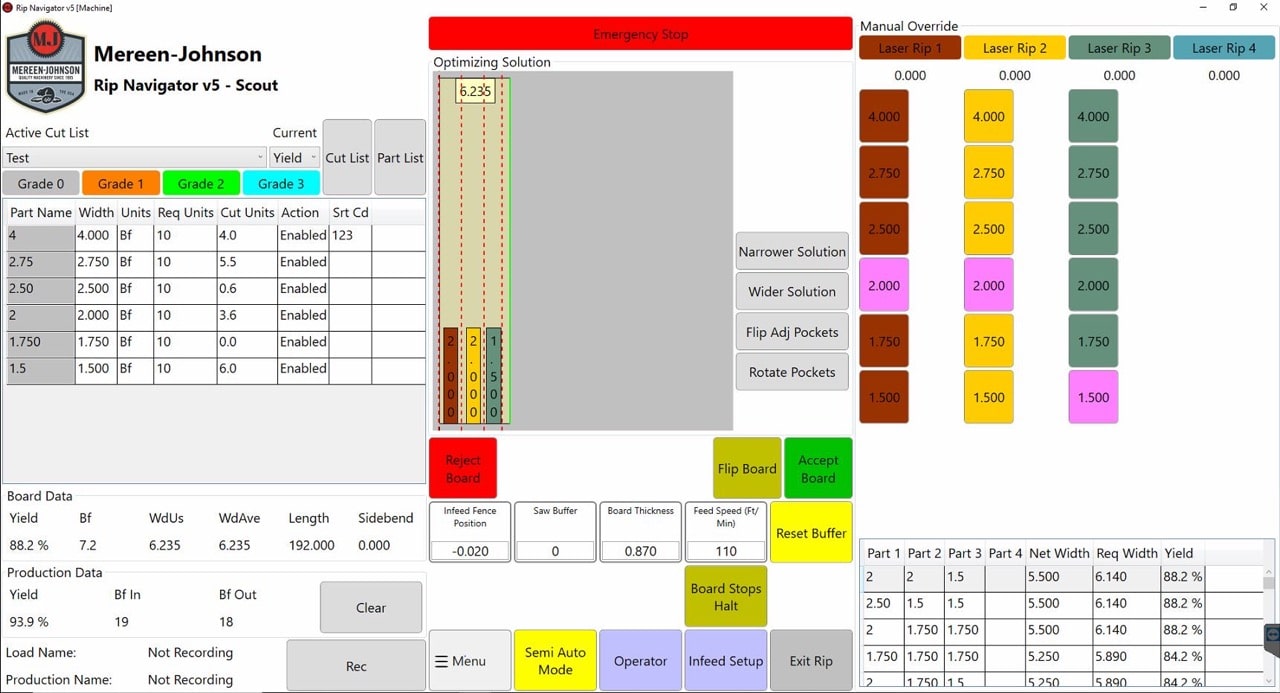1280x693 pixels.
Task: Select the Laser Rip 3 override header
Action: point(1119,48)
